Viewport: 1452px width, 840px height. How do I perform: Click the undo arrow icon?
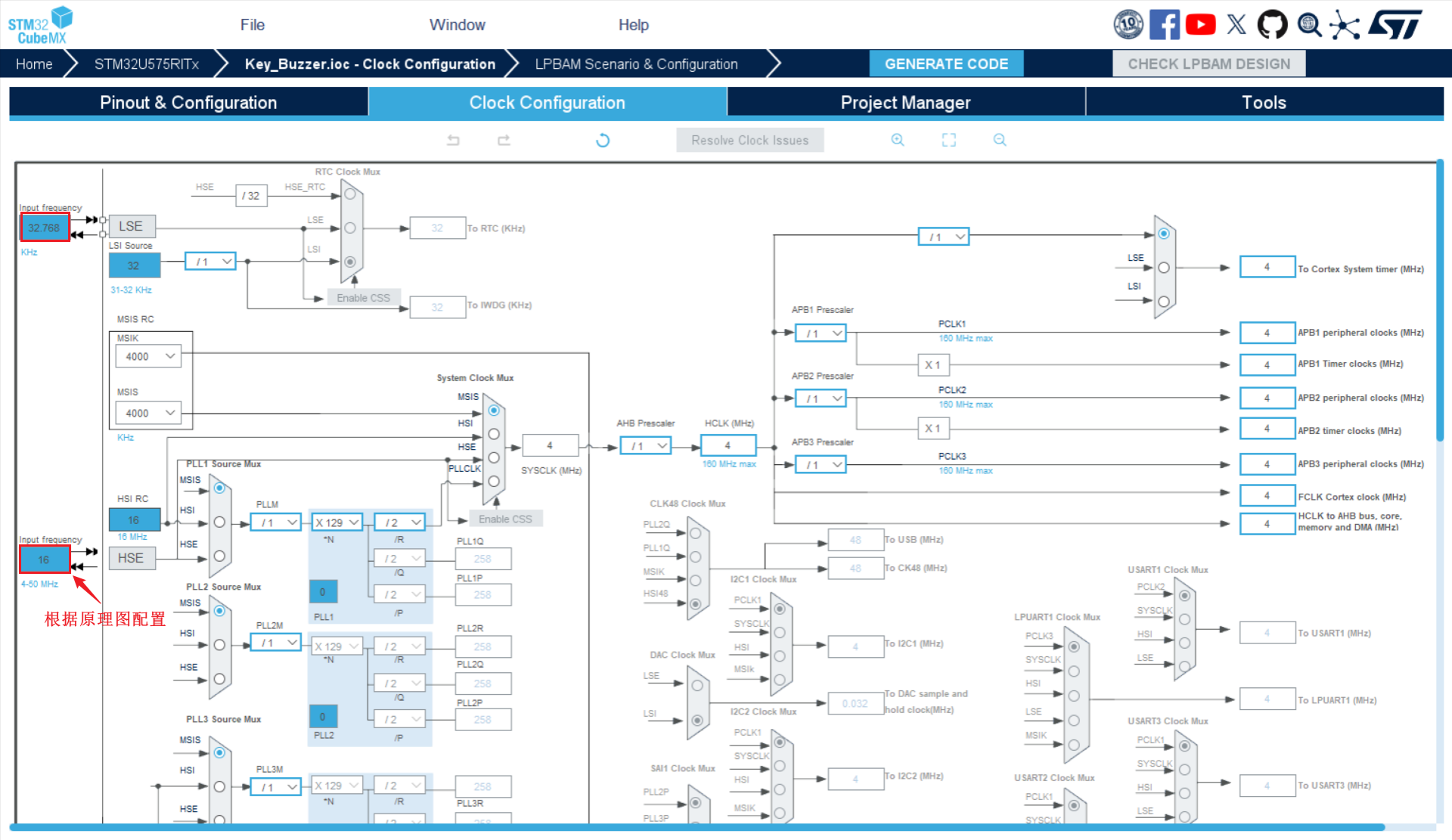[453, 140]
